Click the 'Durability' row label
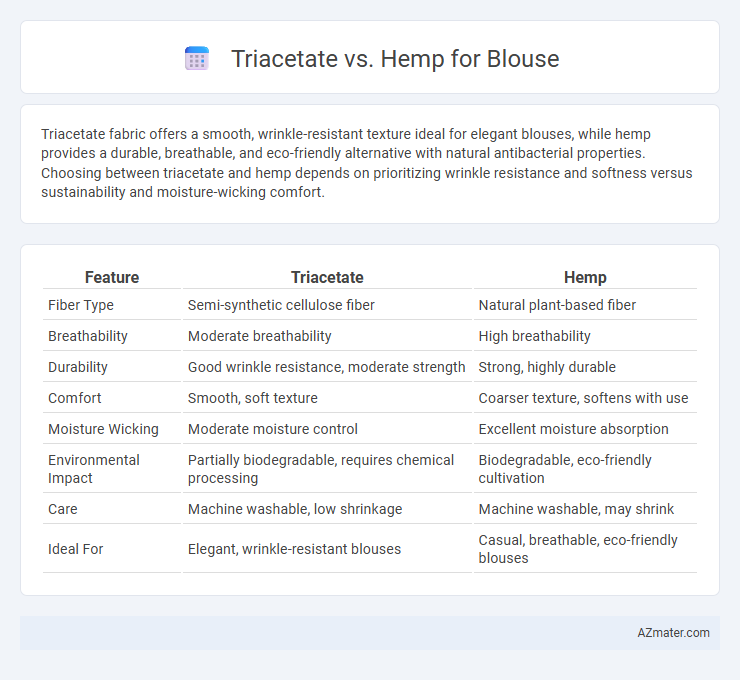 78,367
